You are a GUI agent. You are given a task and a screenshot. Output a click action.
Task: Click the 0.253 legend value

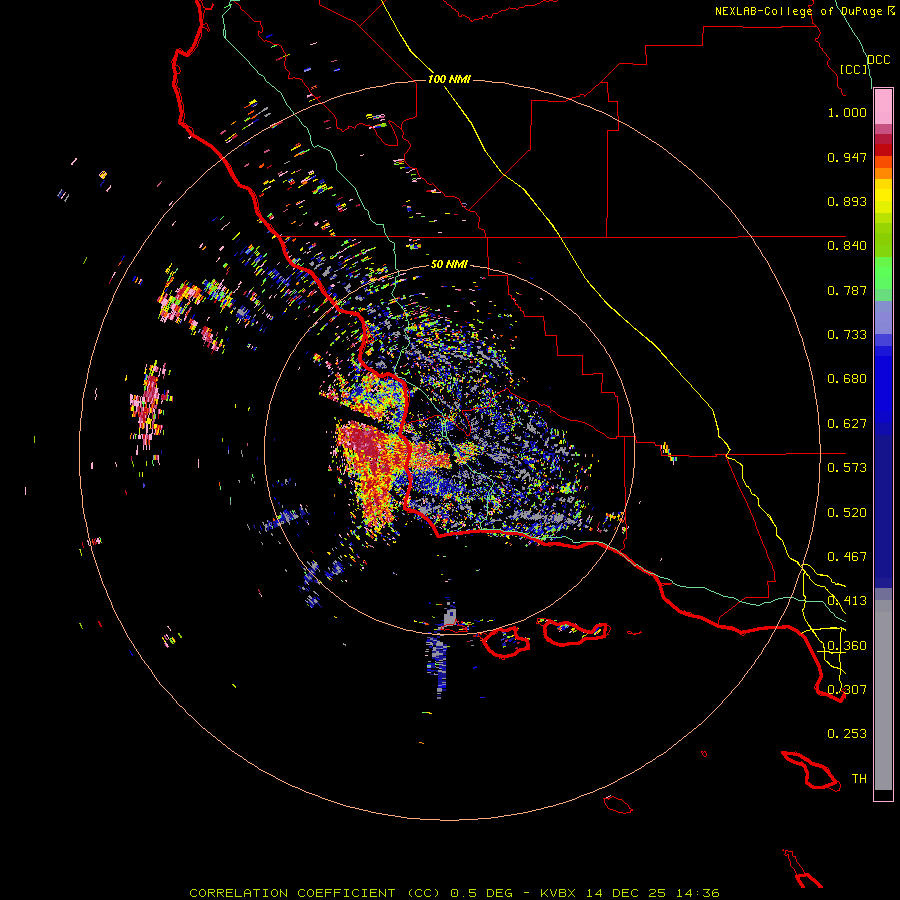(x=847, y=734)
